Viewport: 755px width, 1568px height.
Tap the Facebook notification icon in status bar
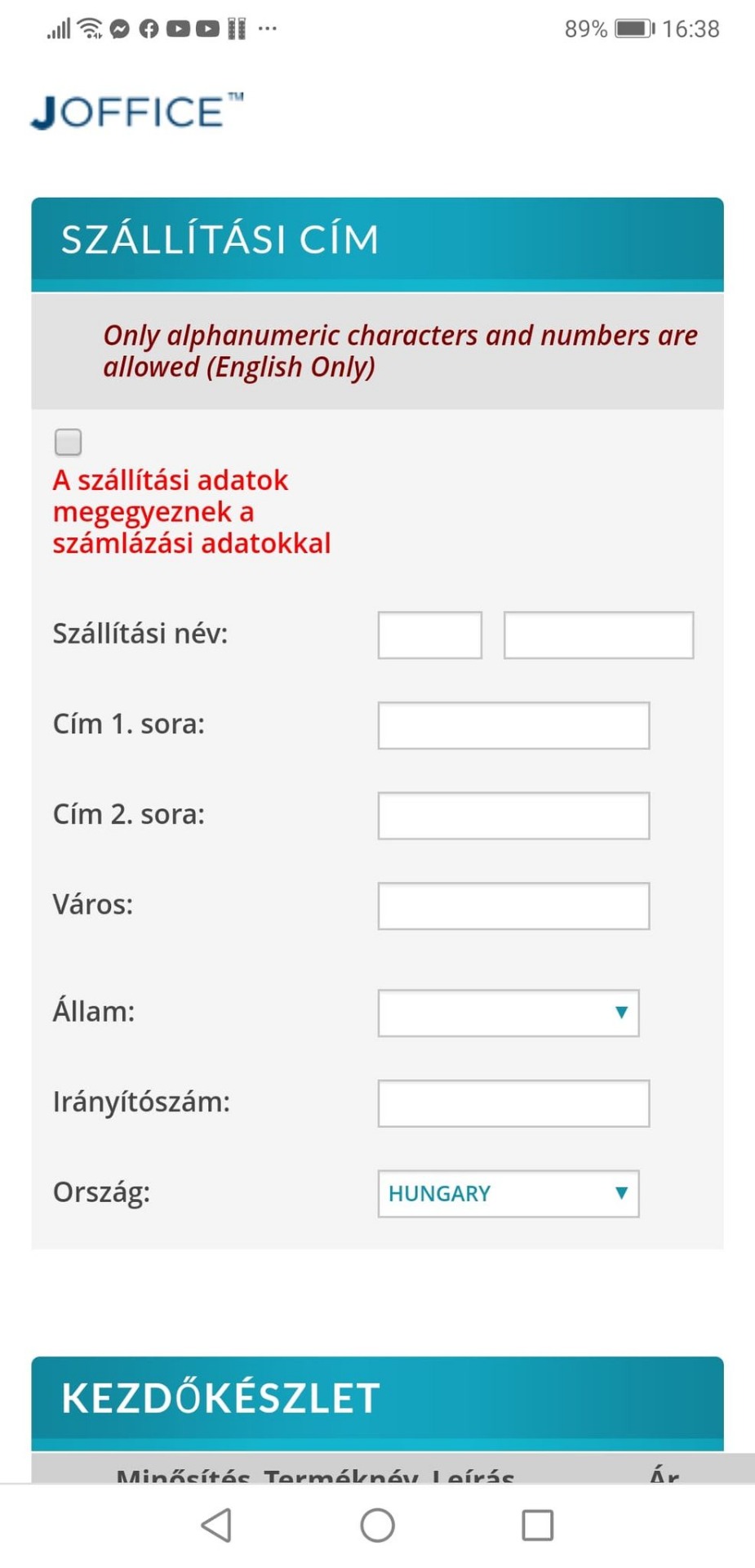coord(149,29)
